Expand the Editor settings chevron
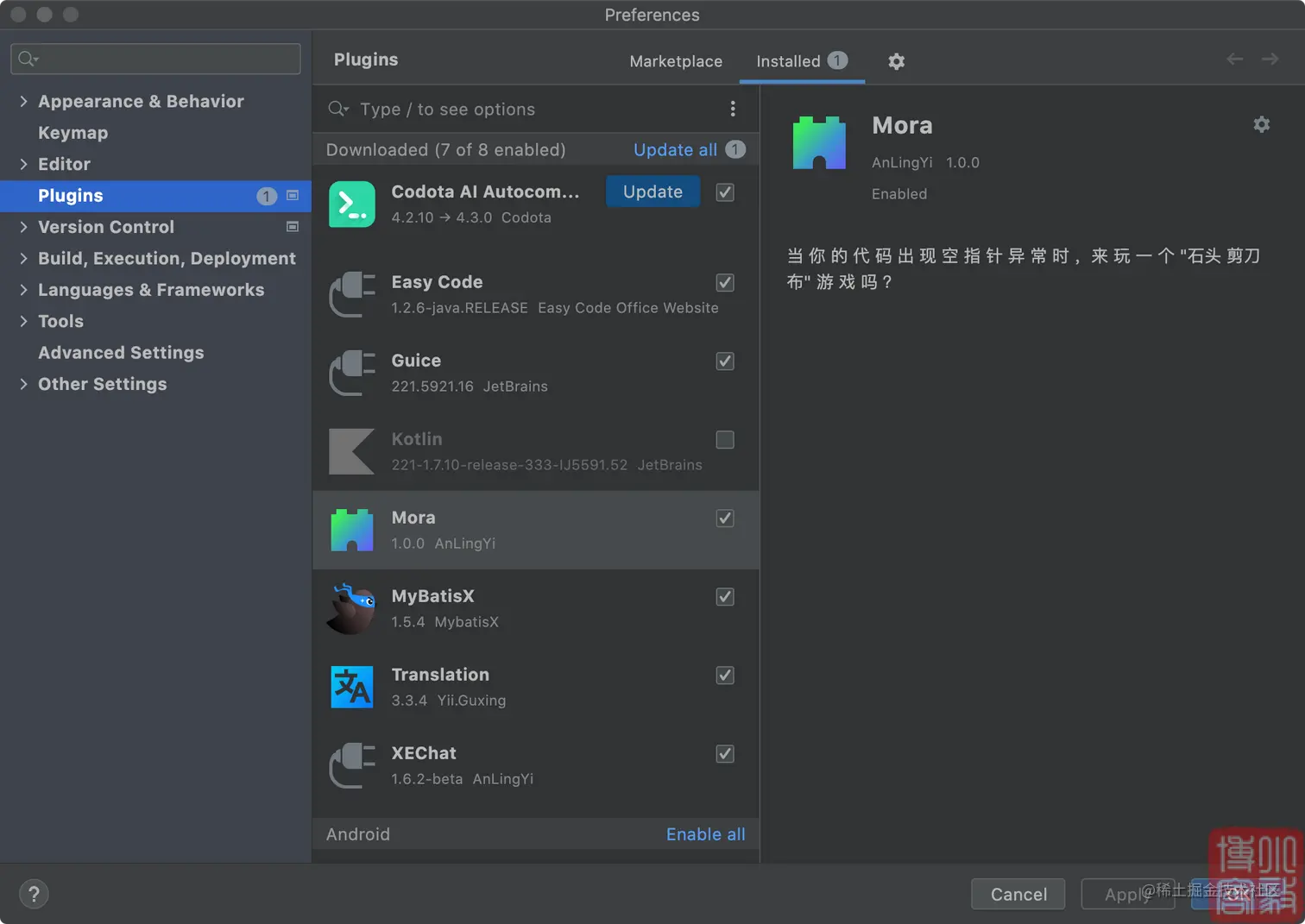1305x924 pixels. pos(23,164)
